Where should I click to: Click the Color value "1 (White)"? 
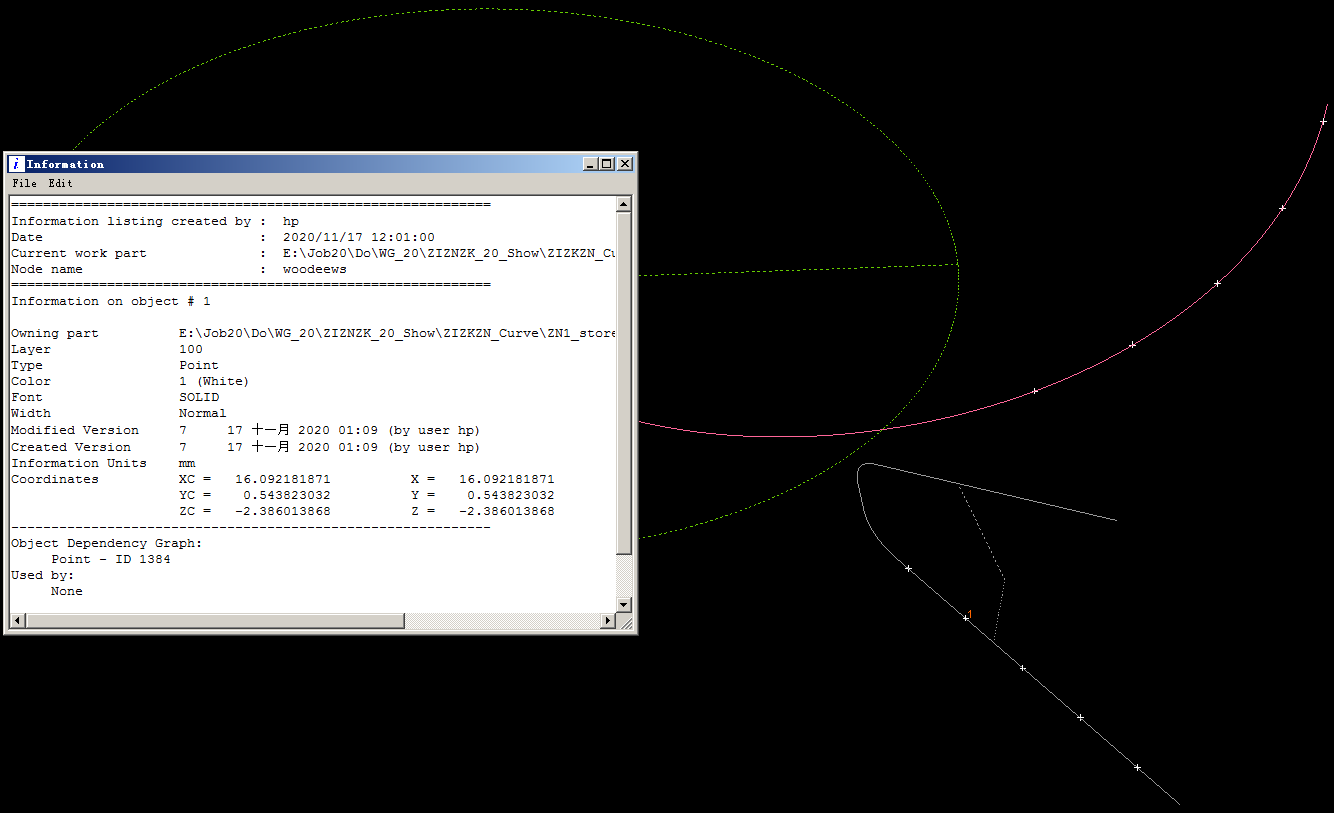click(x=214, y=381)
